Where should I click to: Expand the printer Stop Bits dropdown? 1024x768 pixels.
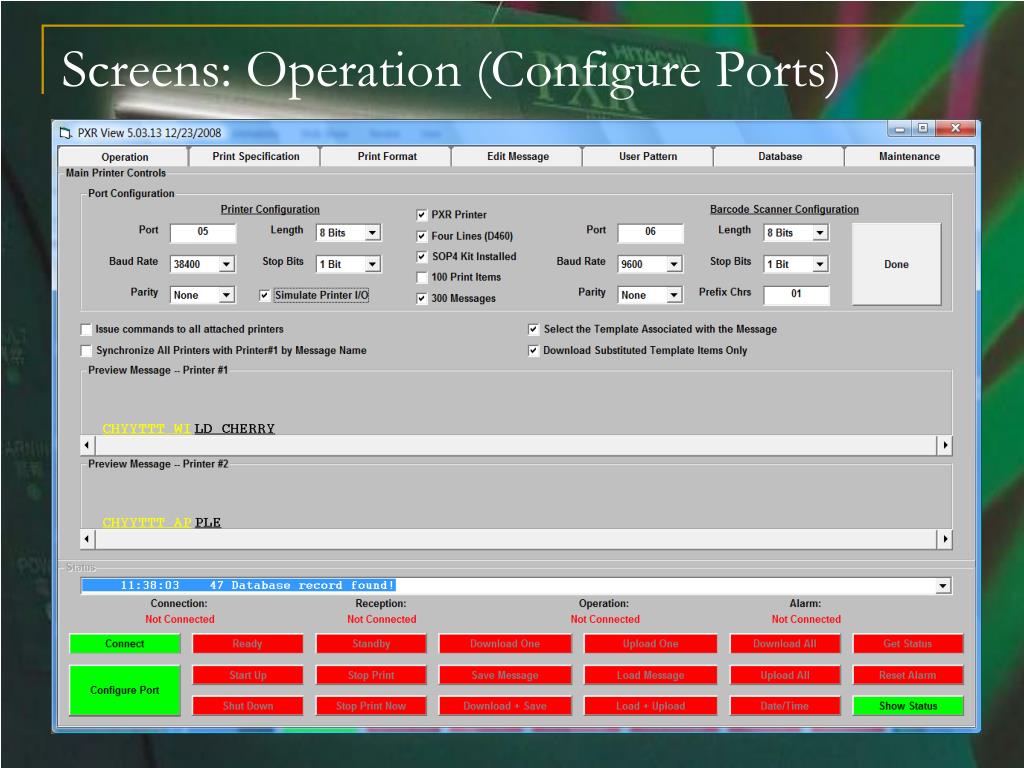[x=372, y=264]
